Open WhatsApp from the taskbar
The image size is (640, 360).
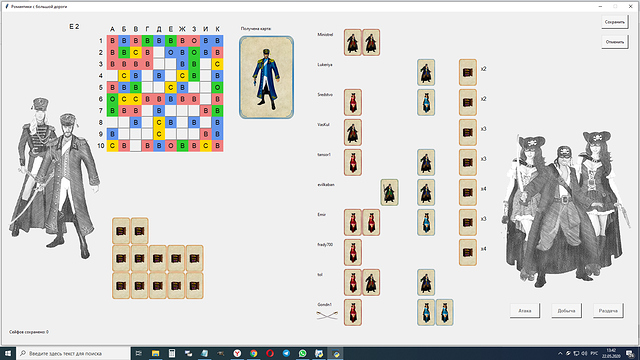(x=302, y=353)
